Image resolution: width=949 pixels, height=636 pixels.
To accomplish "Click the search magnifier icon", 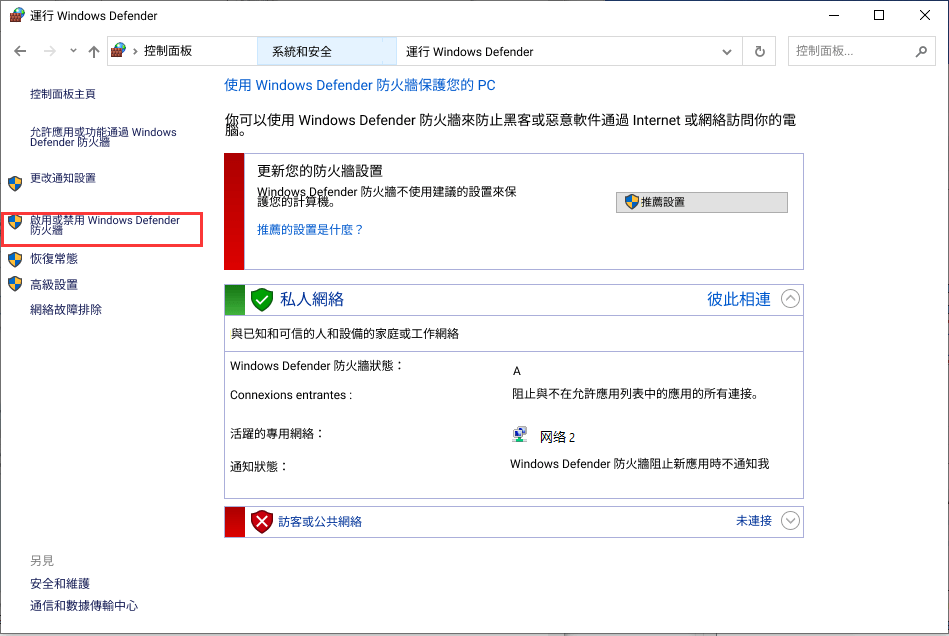I will tap(921, 51).
